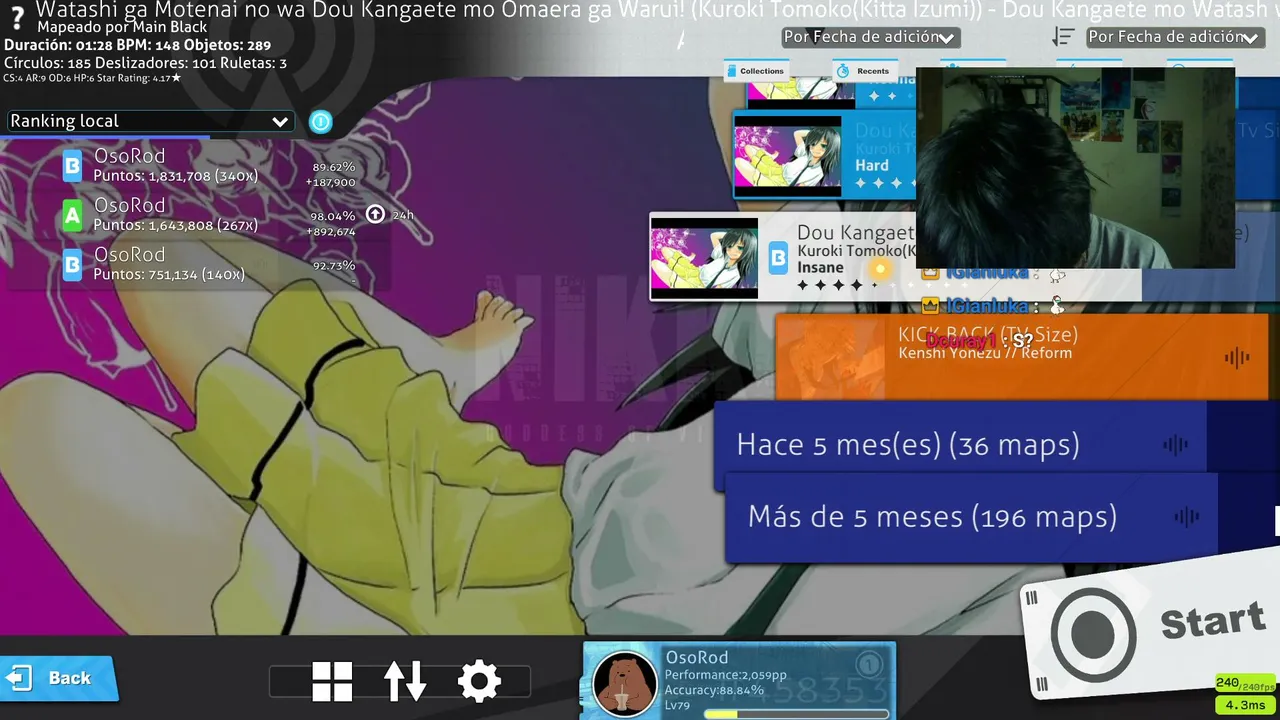Screen dimensions: 1280x720
Task: Open the Ranking local dropdown
Action: click(150, 121)
